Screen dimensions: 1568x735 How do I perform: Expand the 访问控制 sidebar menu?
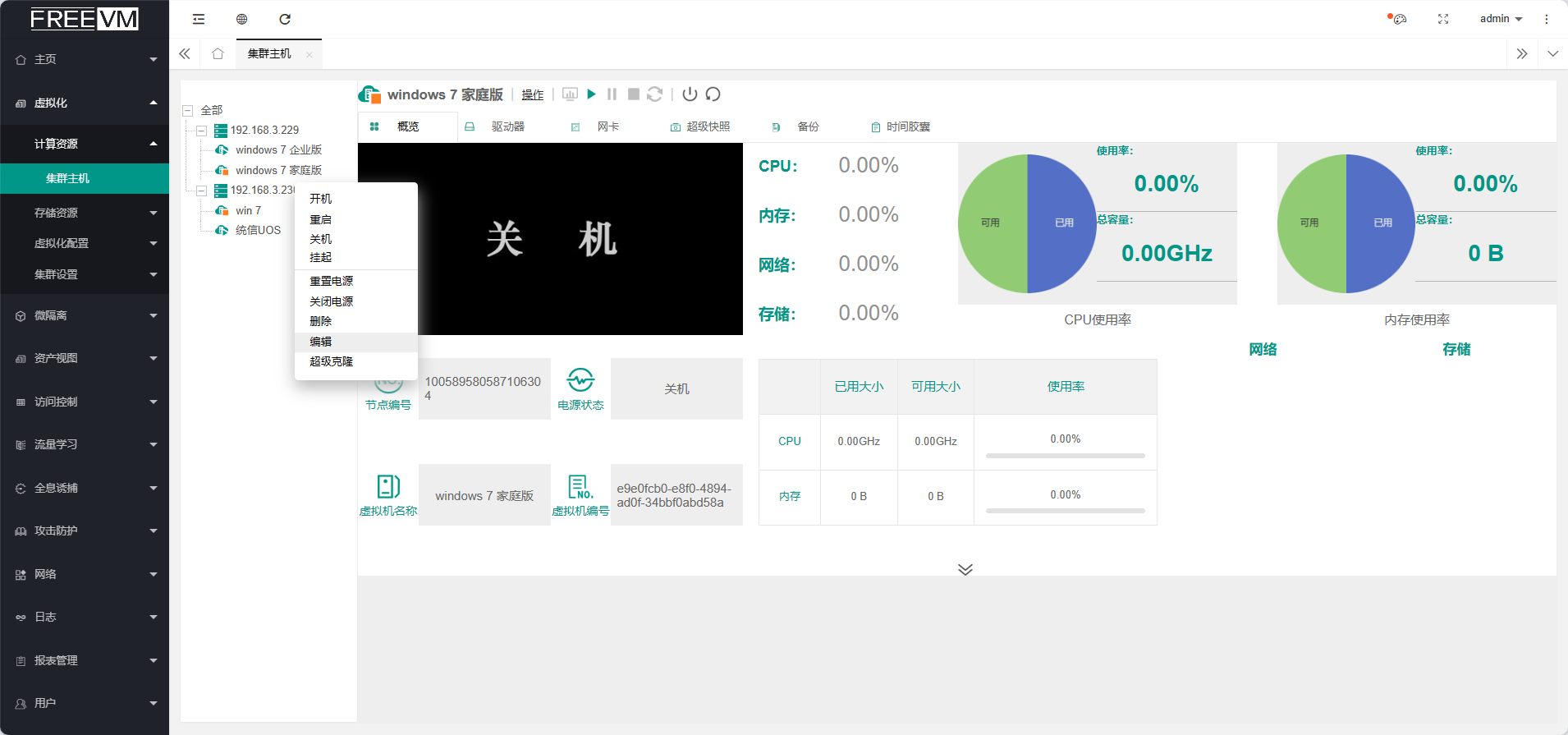click(85, 402)
